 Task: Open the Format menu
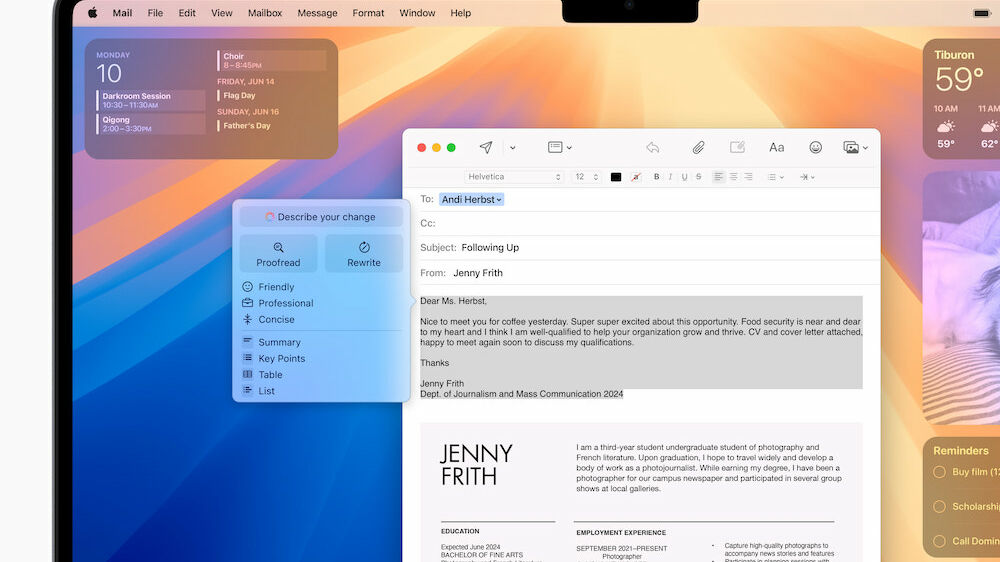368,13
